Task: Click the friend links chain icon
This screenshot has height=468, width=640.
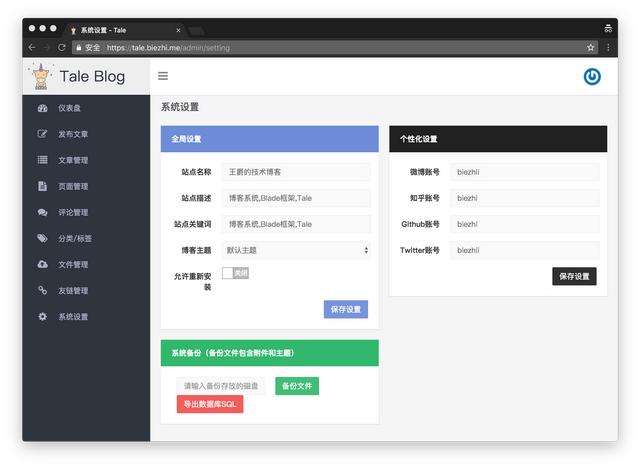Action: (x=42, y=291)
